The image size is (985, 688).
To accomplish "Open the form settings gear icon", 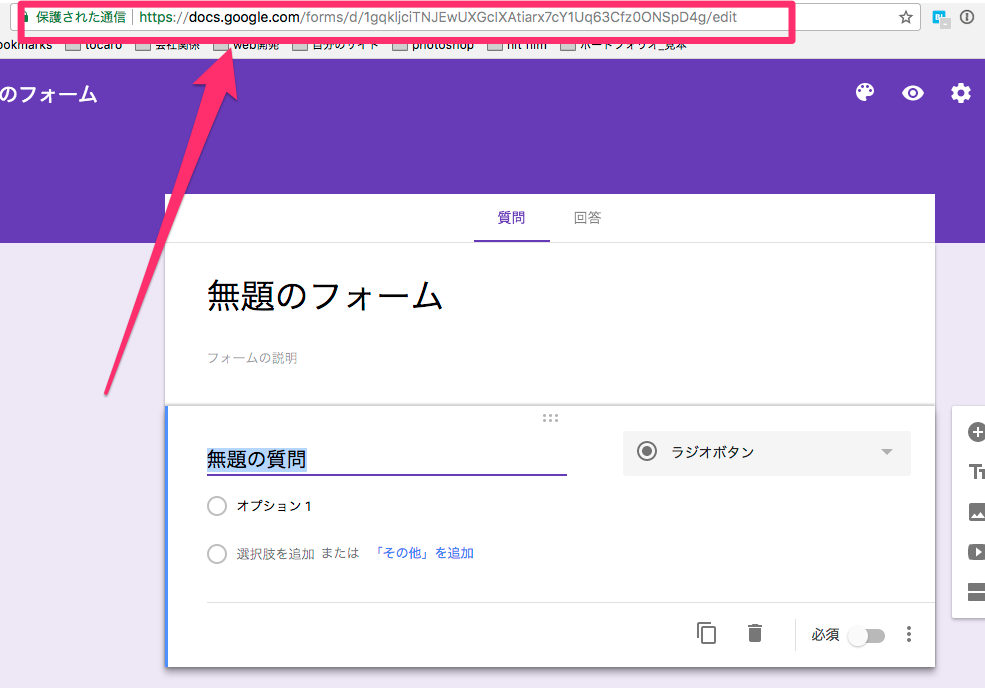I will (960, 92).
